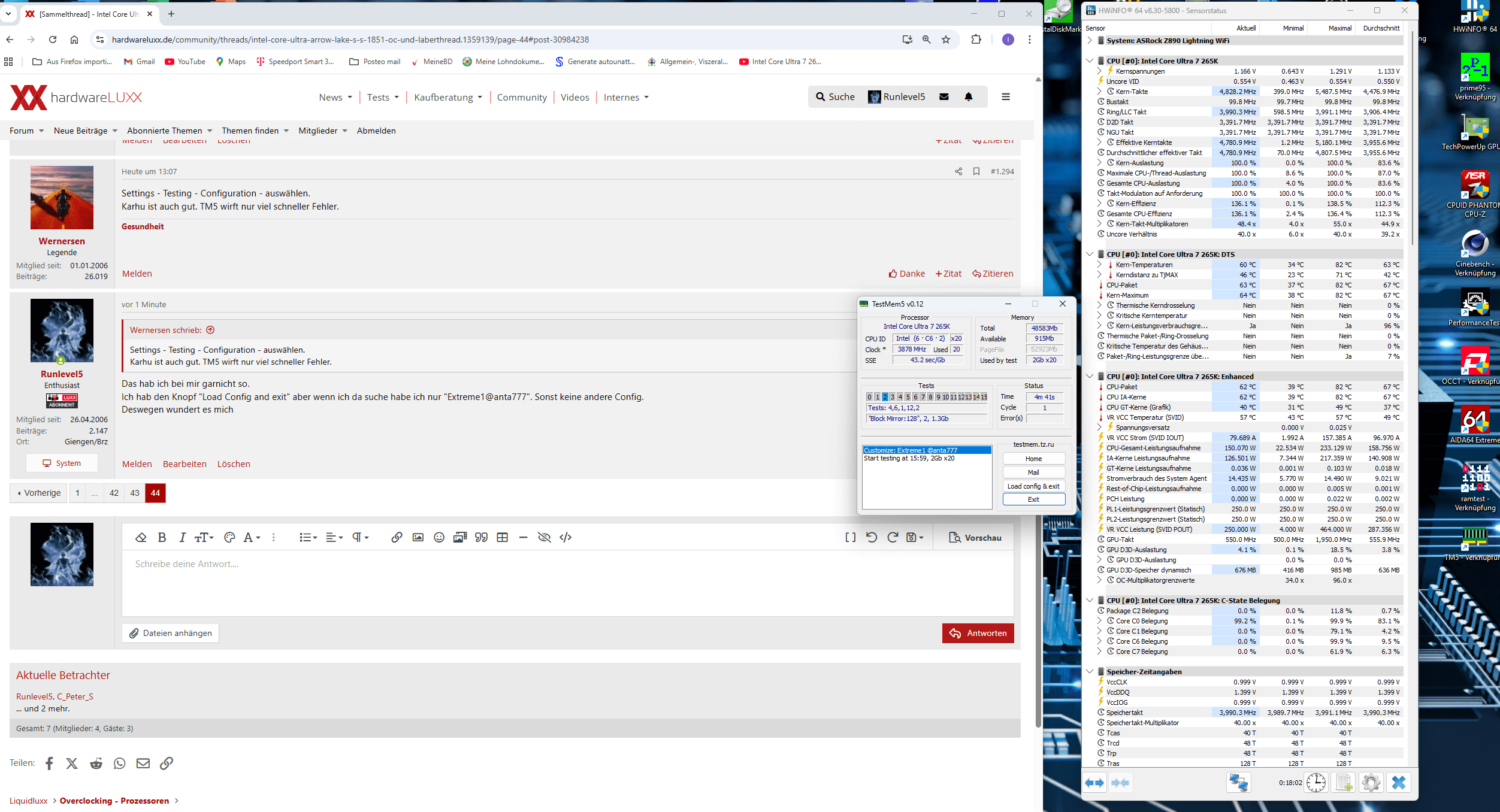Screen dimensions: 1500x812
Task: Toggle BB code mode brackets icon
Action: pos(850,537)
